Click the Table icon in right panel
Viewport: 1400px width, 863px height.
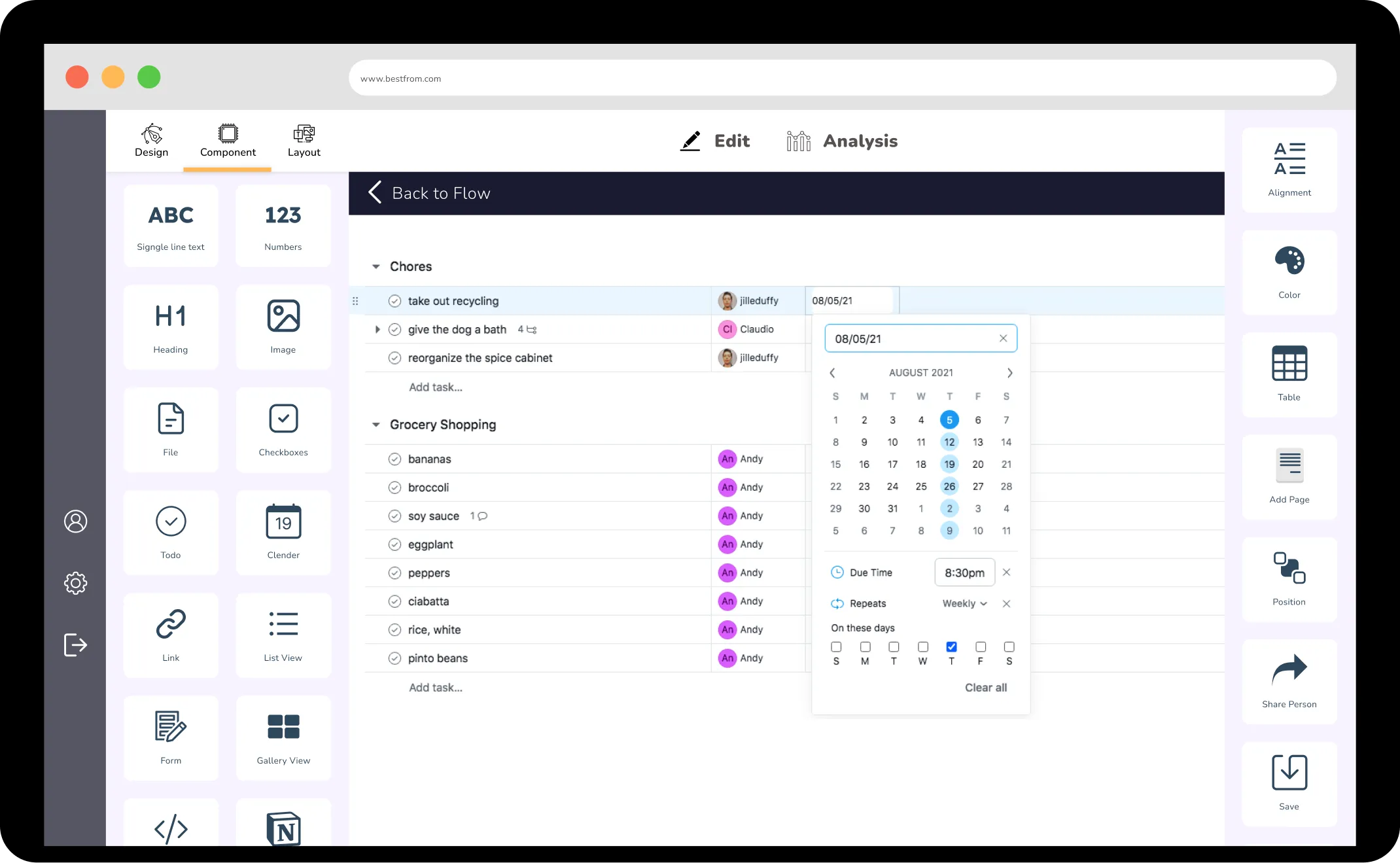1289,363
